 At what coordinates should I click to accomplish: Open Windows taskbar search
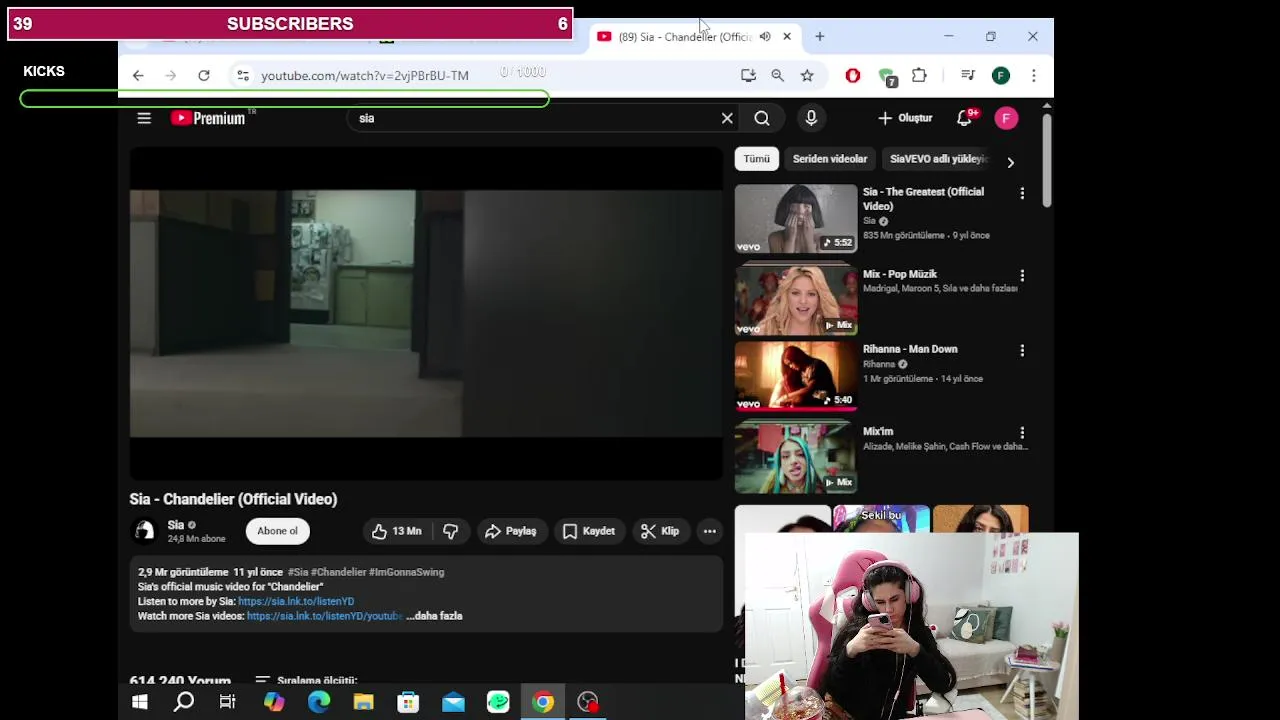click(184, 702)
